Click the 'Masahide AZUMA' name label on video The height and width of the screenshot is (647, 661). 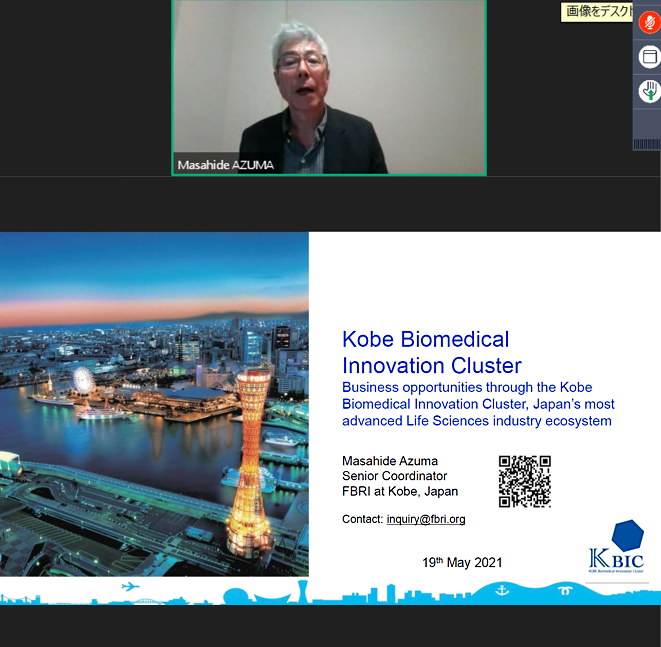click(226, 165)
